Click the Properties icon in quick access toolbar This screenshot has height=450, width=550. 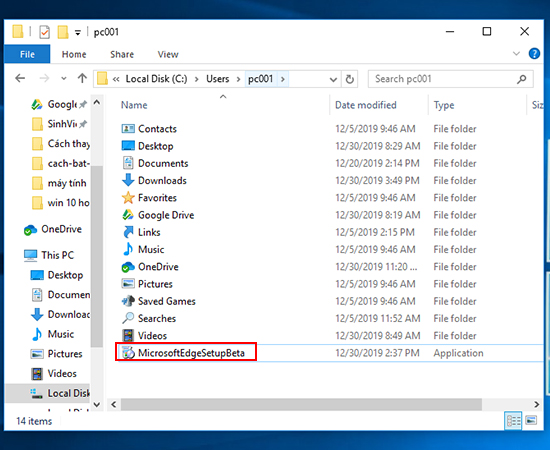point(45,32)
